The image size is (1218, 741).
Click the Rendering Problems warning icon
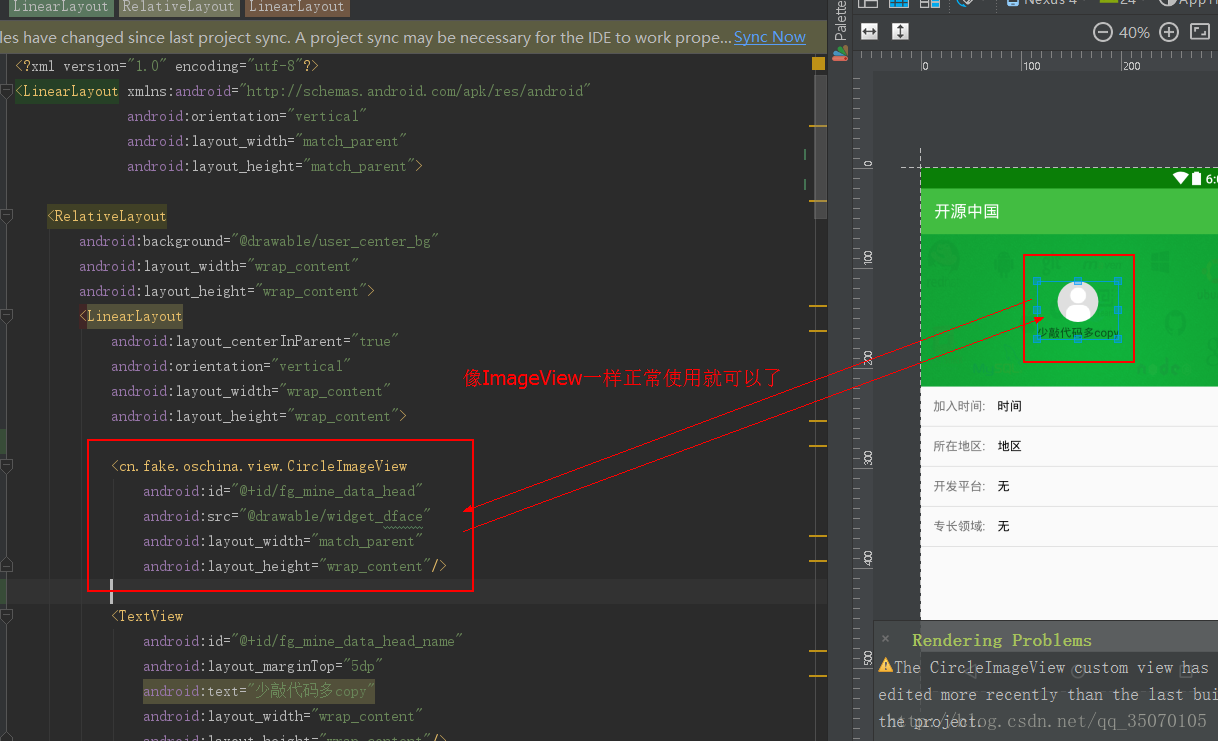pos(886,665)
